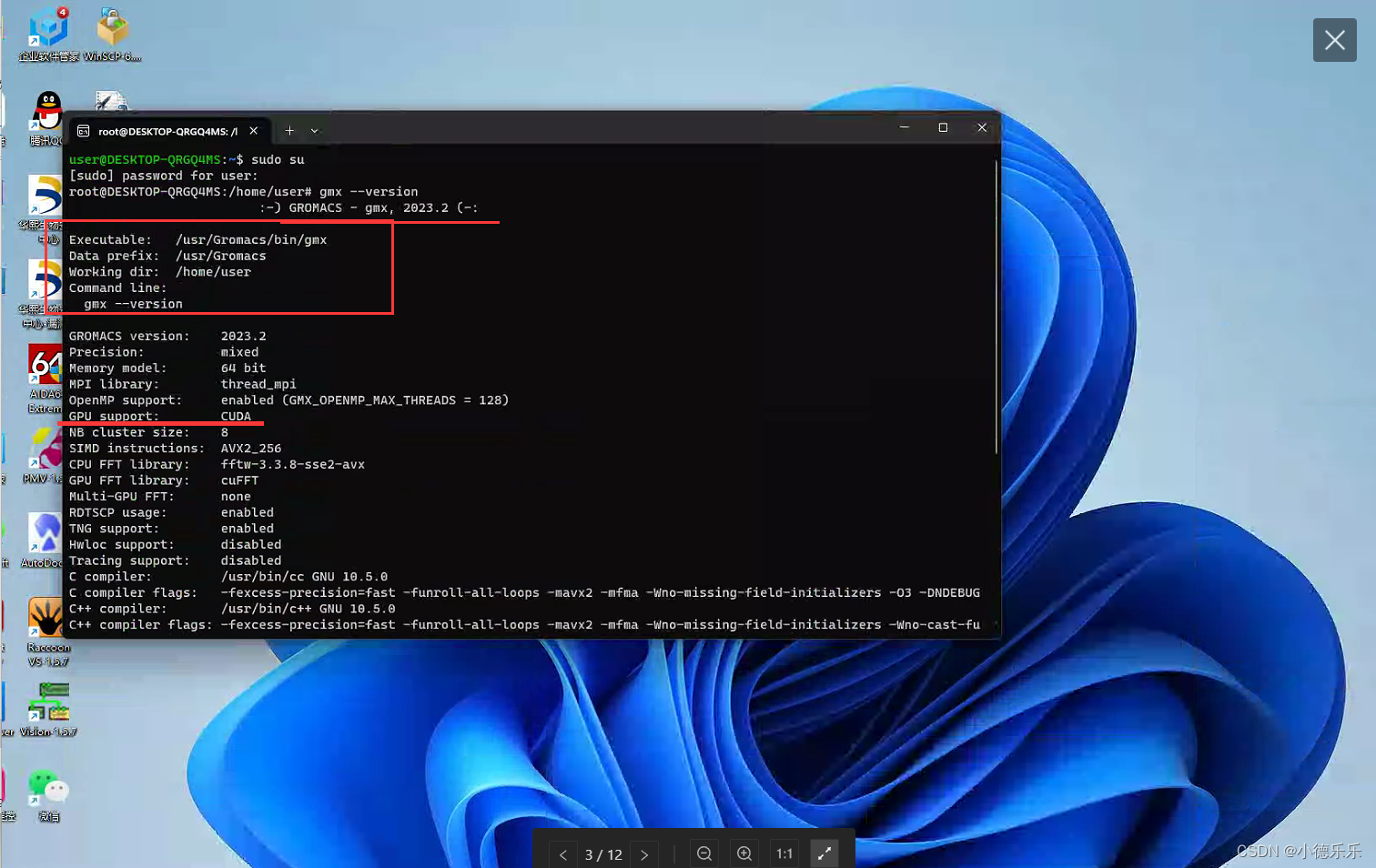Click the ':-) GROMACS - gmx, 2023.2' banner
Image resolution: width=1376 pixels, height=868 pixels.
point(369,207)
